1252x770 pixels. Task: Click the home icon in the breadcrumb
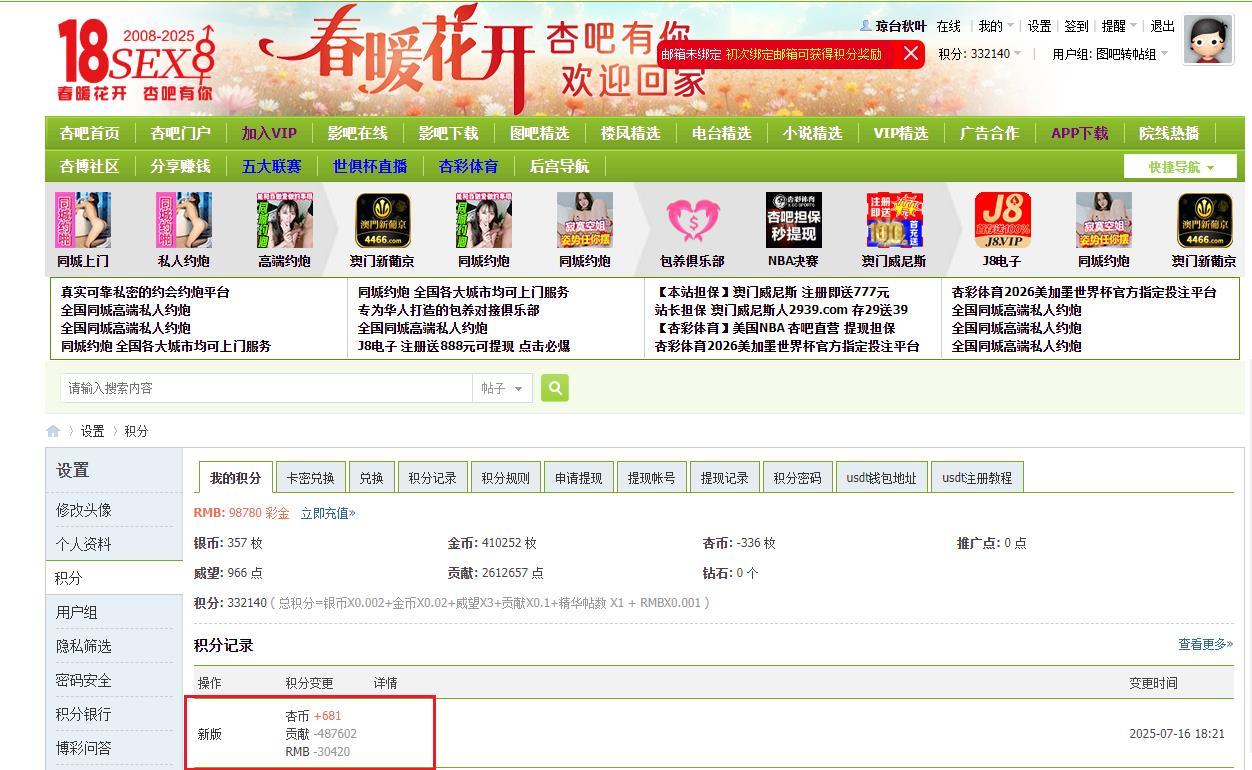point(53,431)
